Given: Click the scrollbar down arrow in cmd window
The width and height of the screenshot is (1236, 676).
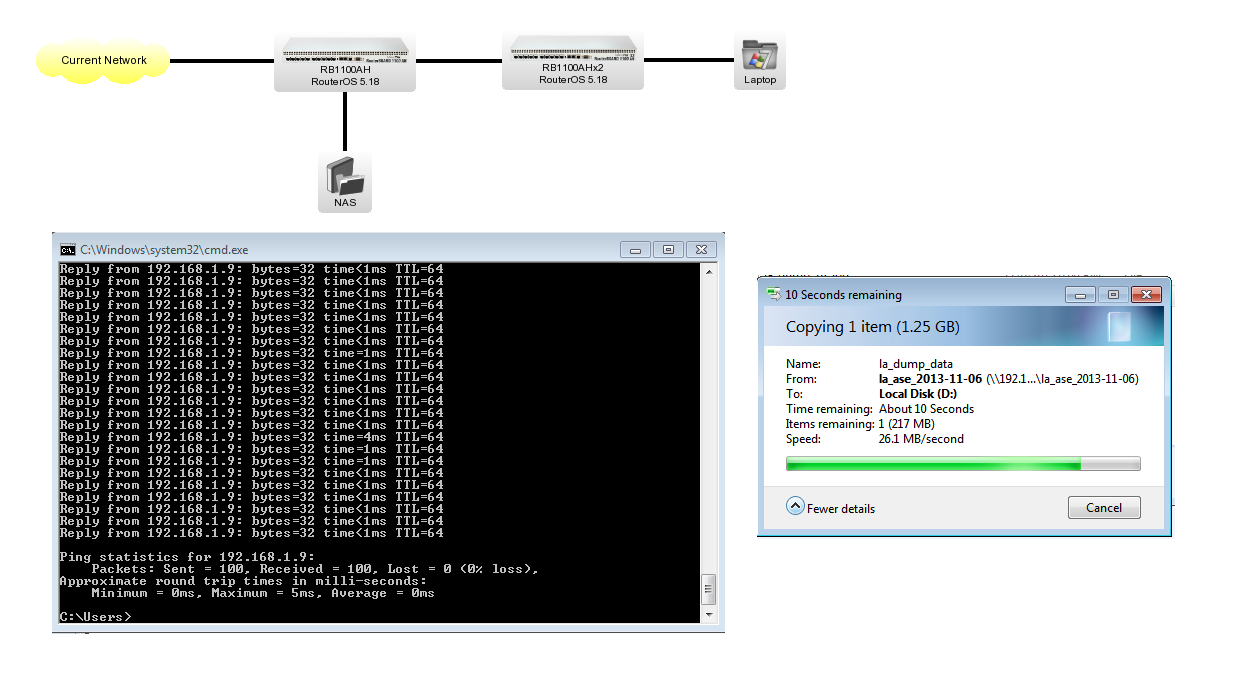Looking at the screenshot, I should click(x=709, y=613).
